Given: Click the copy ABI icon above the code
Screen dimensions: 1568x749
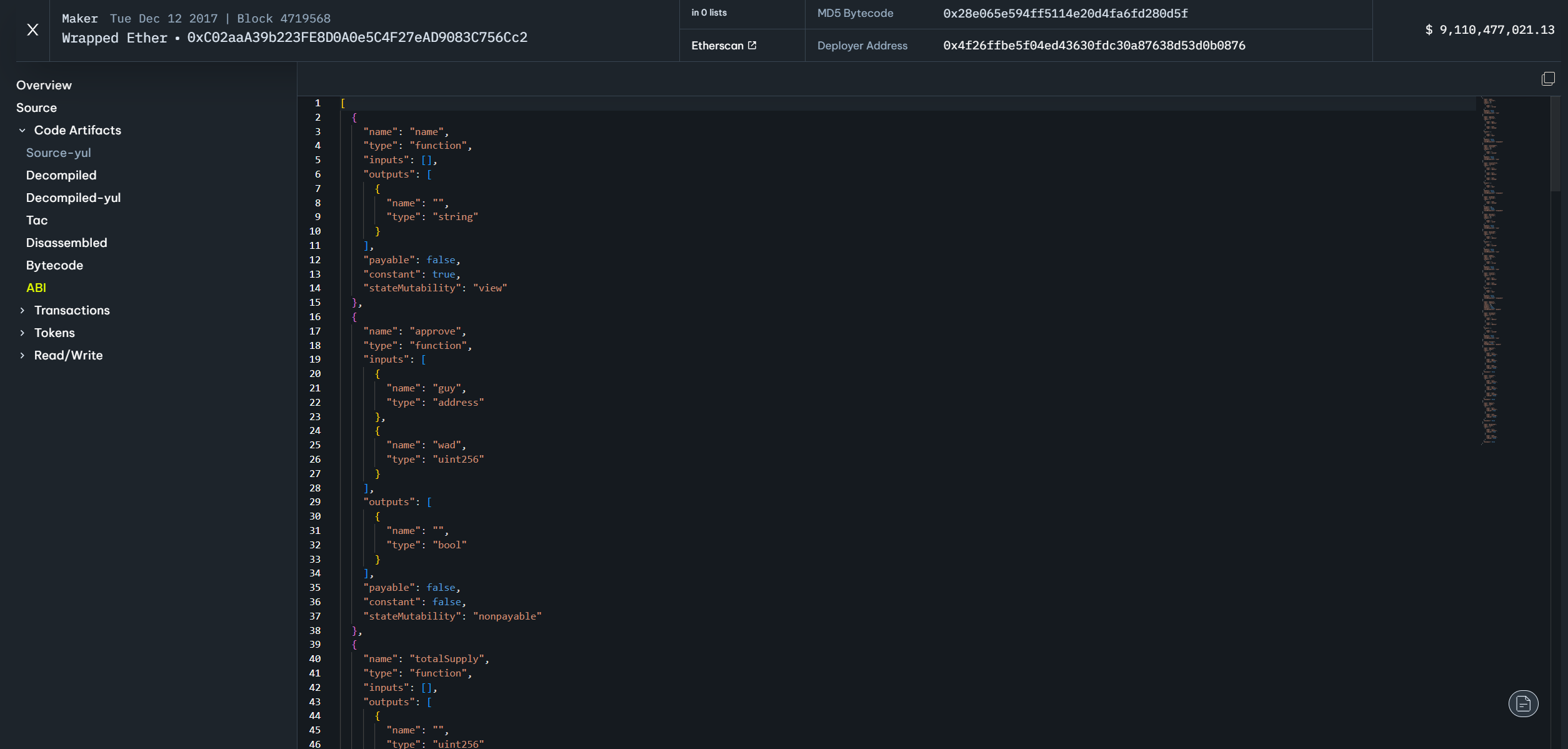Looking at the screenshot, I should click(1548, 79).
